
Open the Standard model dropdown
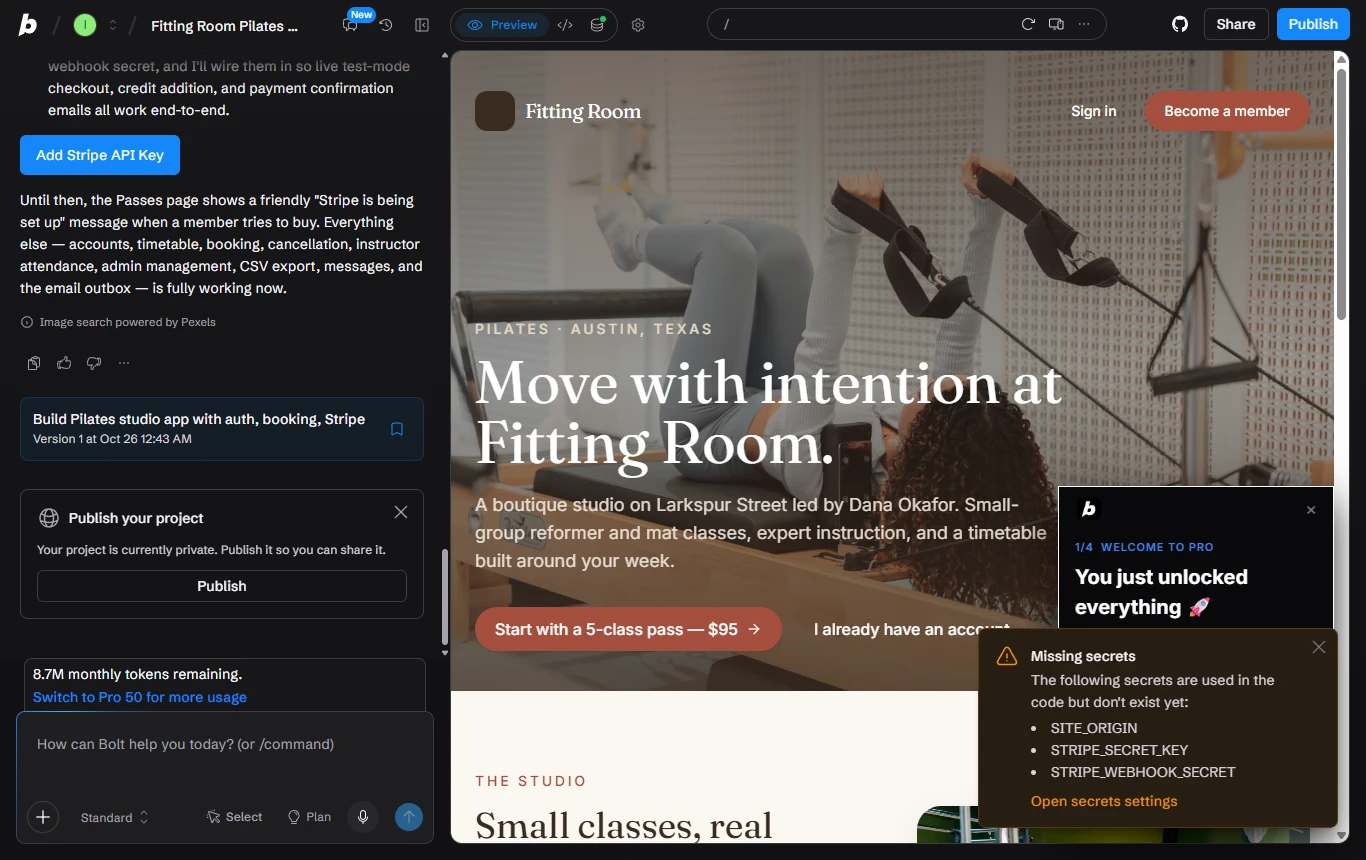(x=115, y=817)
